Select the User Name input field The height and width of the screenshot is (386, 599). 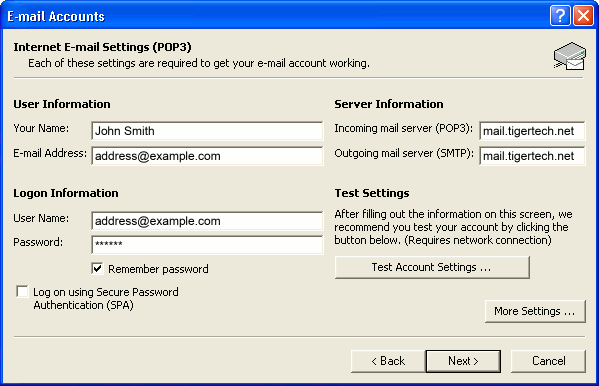pyautogui.click(x=207, y=221)
